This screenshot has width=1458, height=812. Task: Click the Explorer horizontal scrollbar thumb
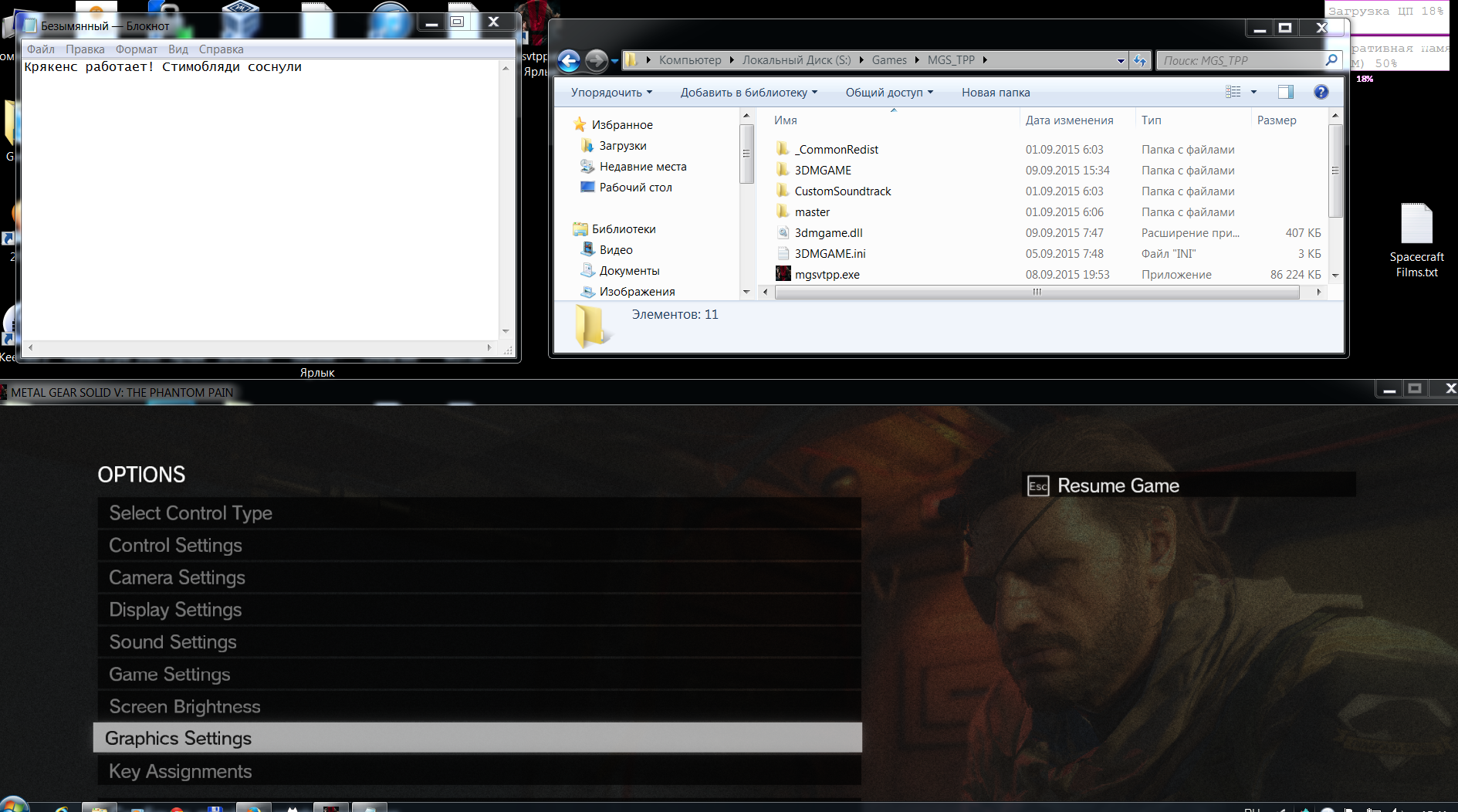click(1037, 292)
